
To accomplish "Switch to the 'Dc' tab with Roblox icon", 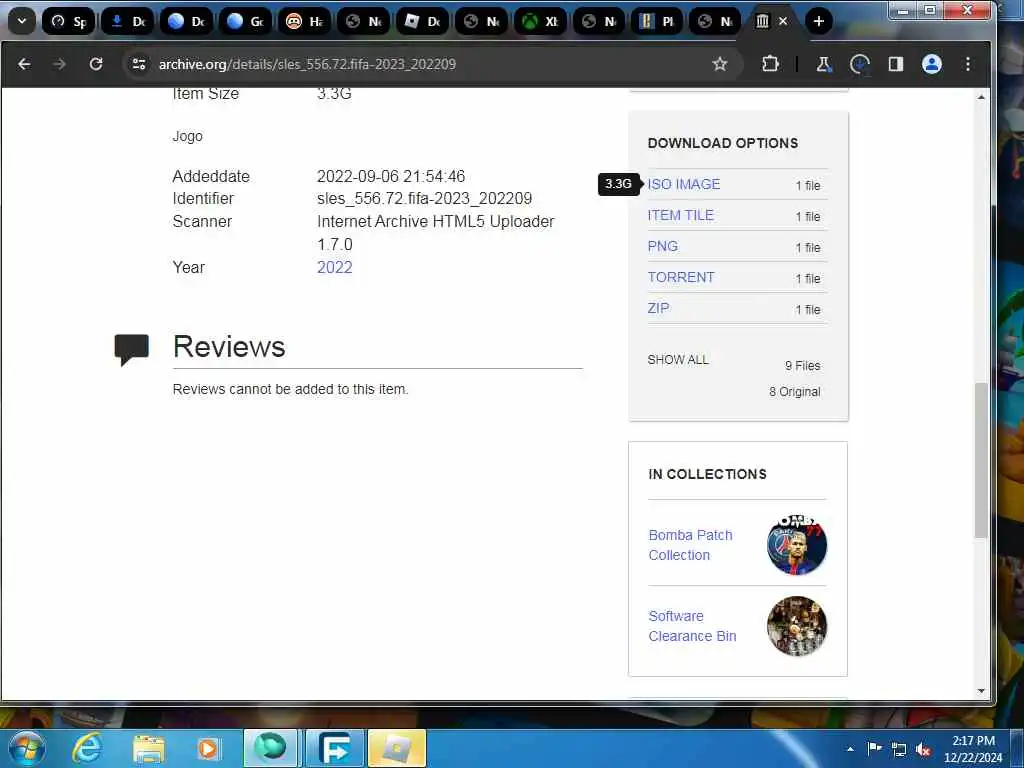I will (x=423, y=22).
